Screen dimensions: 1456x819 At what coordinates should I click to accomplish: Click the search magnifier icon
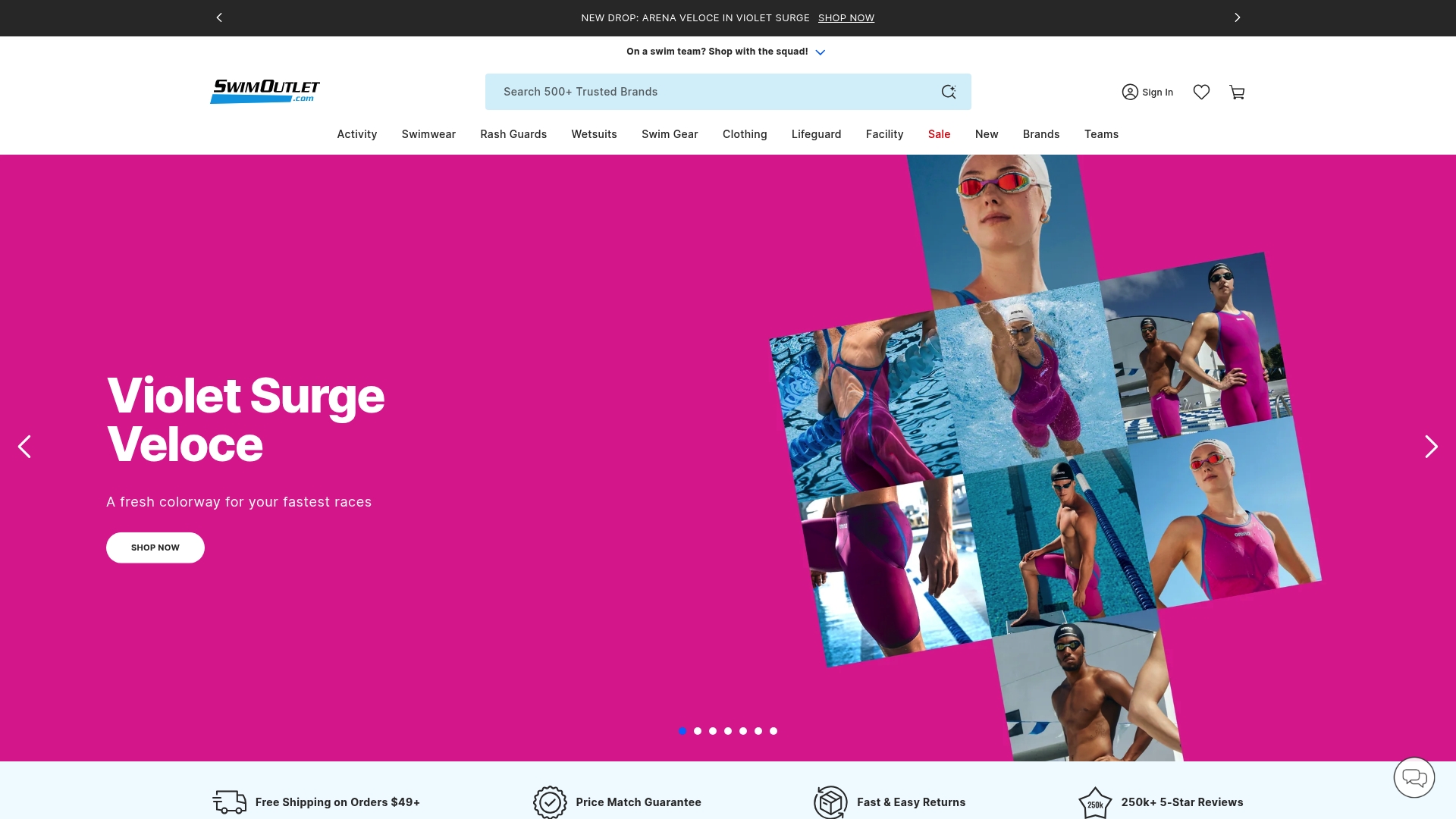click(x=949, y=92)
